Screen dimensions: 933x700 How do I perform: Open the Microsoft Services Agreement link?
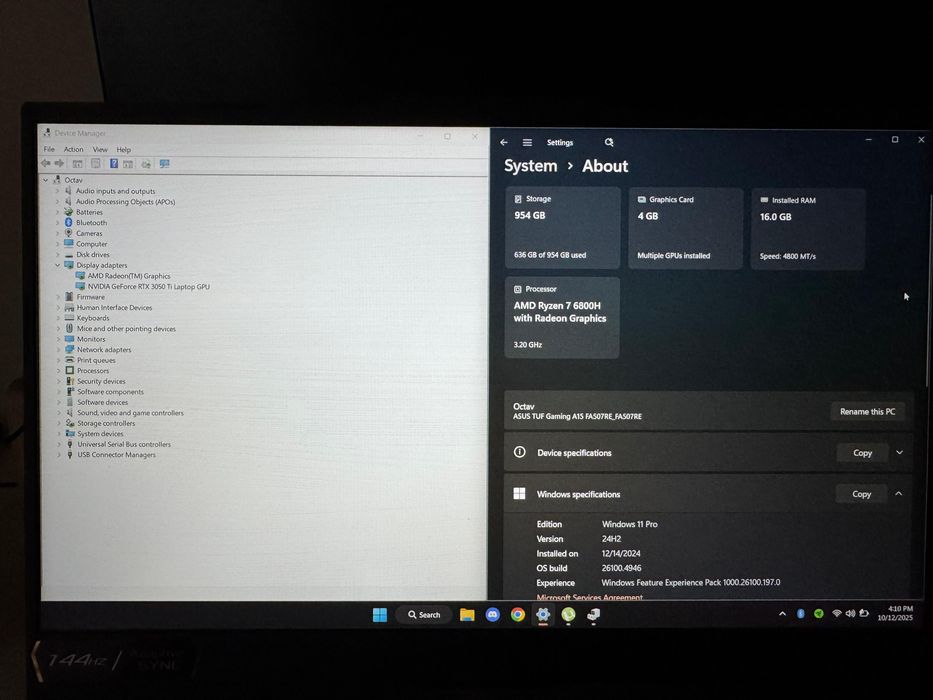[x=590, y=597]
